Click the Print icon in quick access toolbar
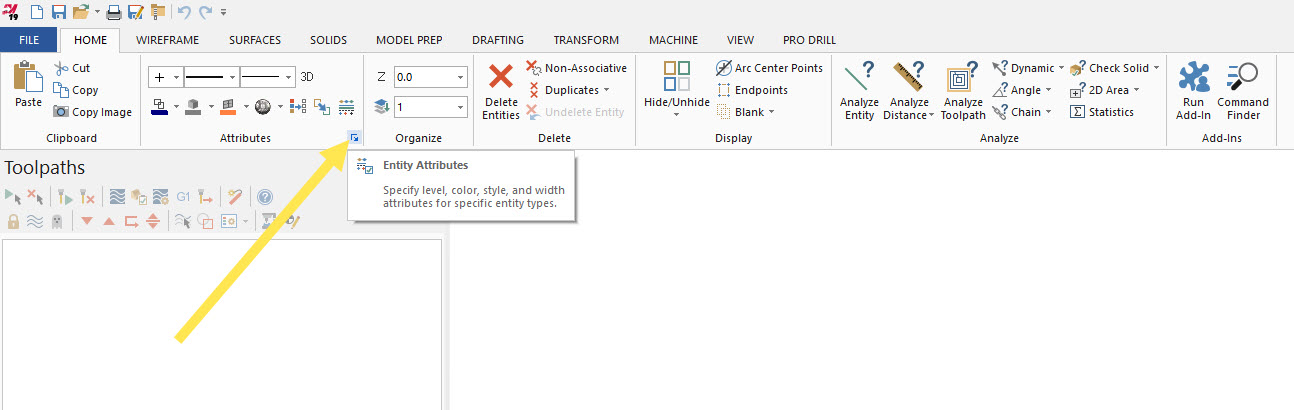The width and height of the screenshot is (1294, 410). (115, 12)
